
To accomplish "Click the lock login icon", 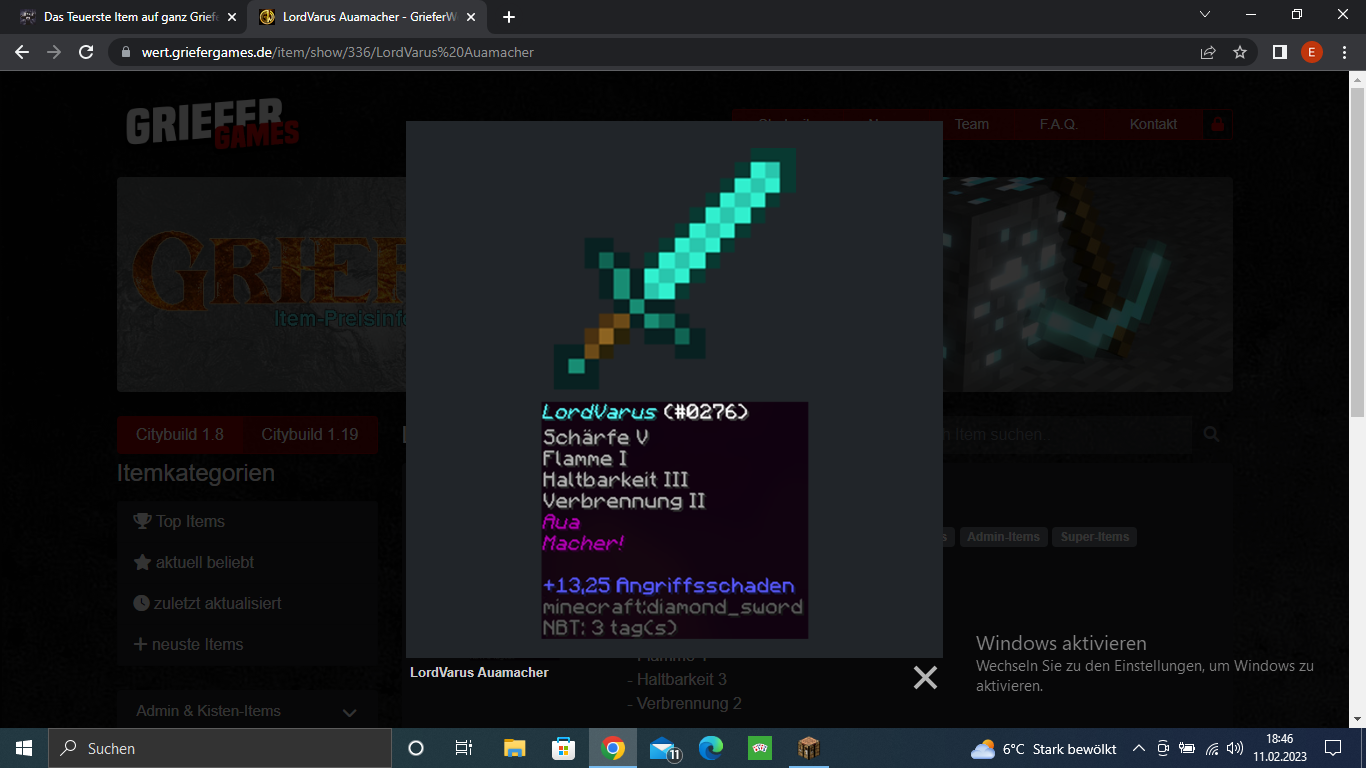I will tap(1217, 124).
